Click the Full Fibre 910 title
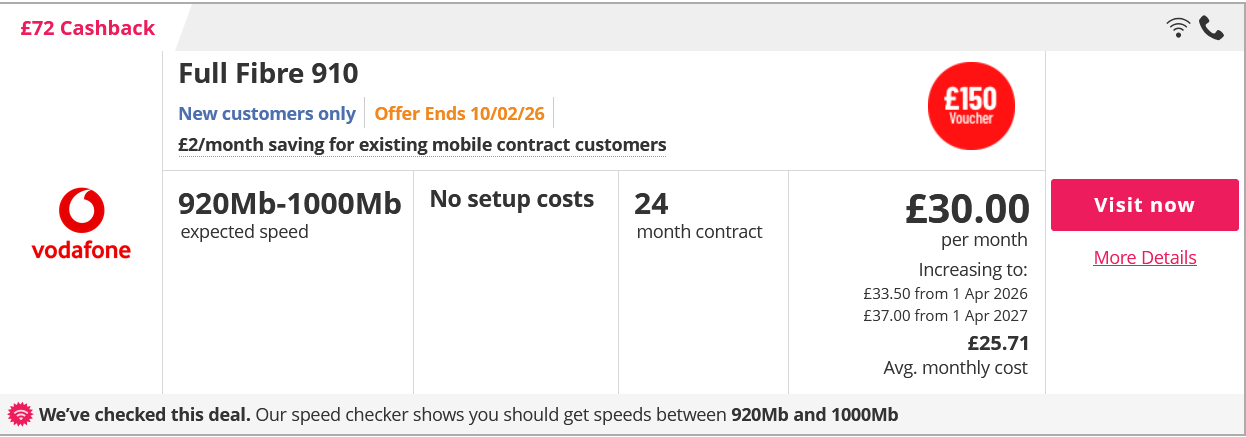1246x437 pixels. 268,73
